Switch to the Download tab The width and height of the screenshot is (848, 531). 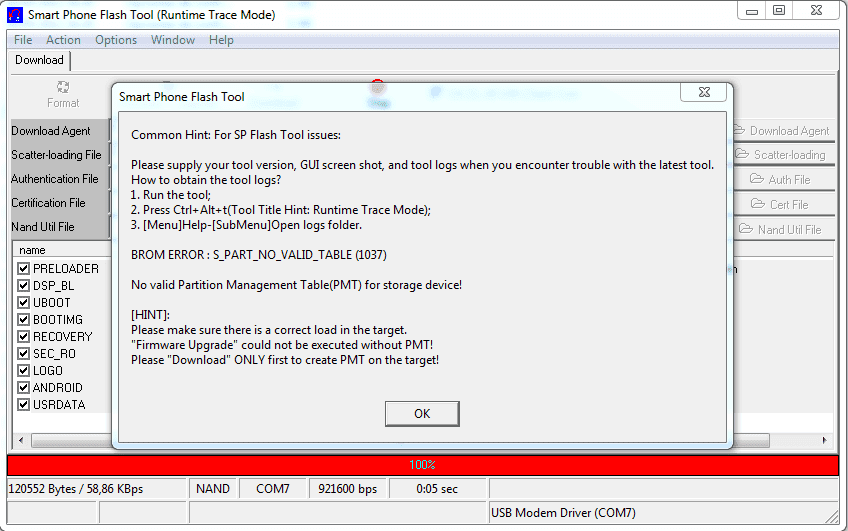point(39,60)
